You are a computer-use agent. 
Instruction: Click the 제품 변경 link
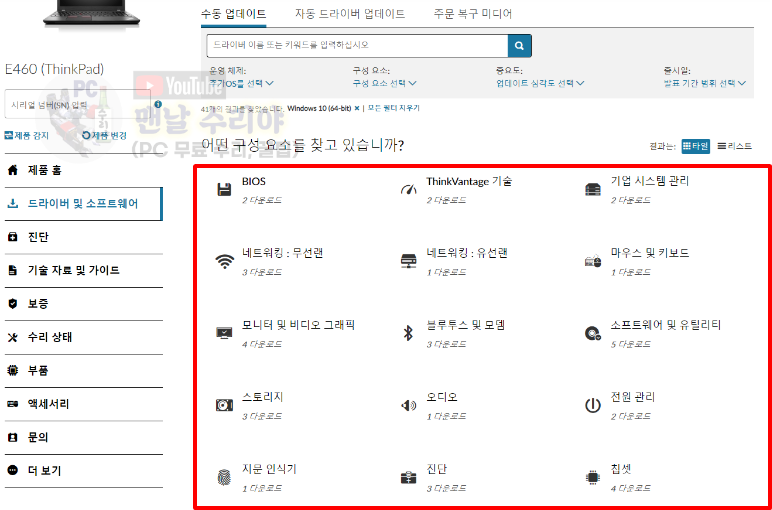[104, 135]
